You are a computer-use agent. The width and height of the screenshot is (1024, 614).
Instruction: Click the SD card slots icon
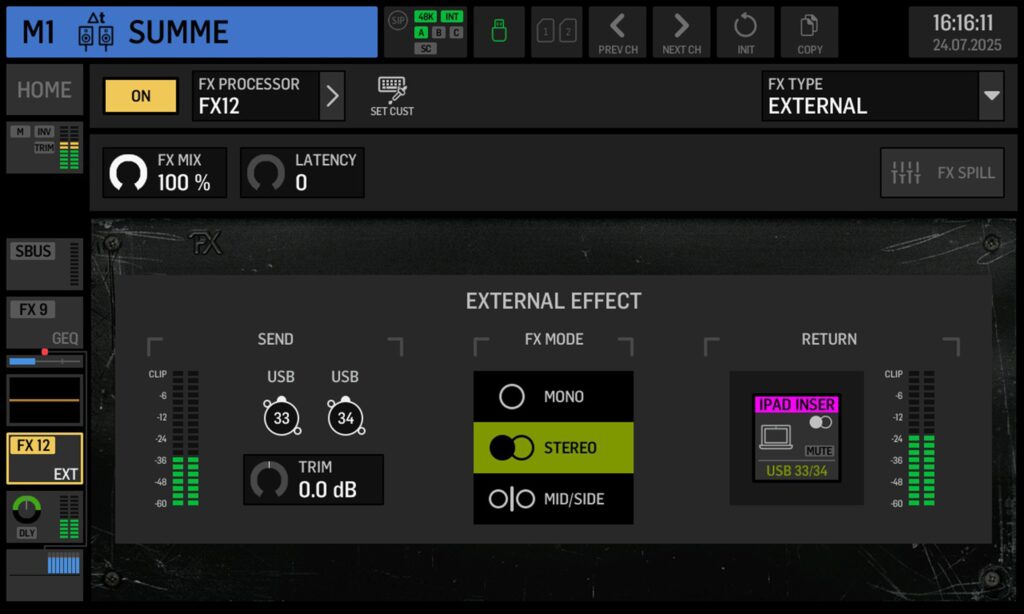(558, 31)
